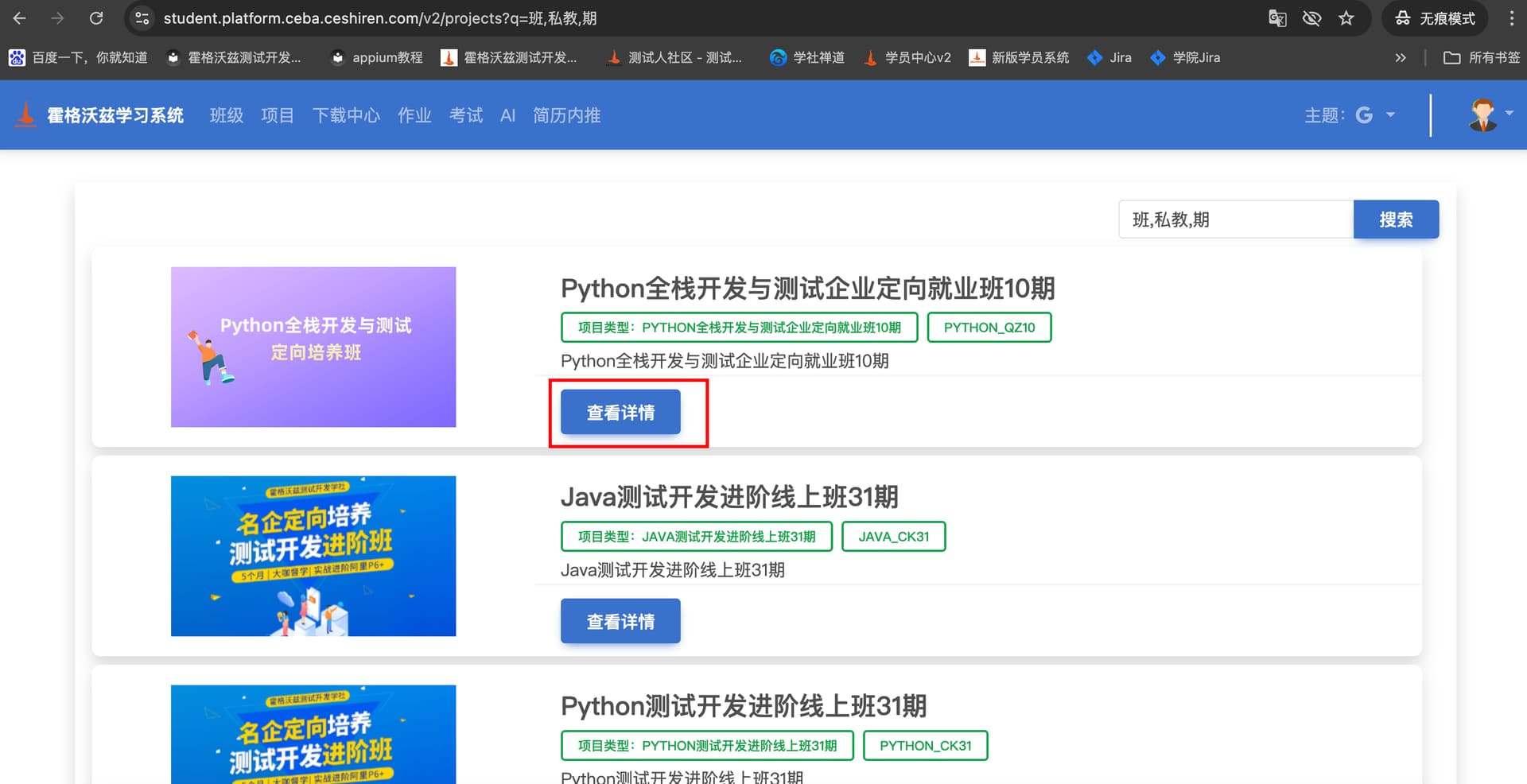Image resolution: width=1527 pixels, height=784 pixels.
Task: Click title Python全栈开发与测试企业定向就业班10期
Action: 807,289
